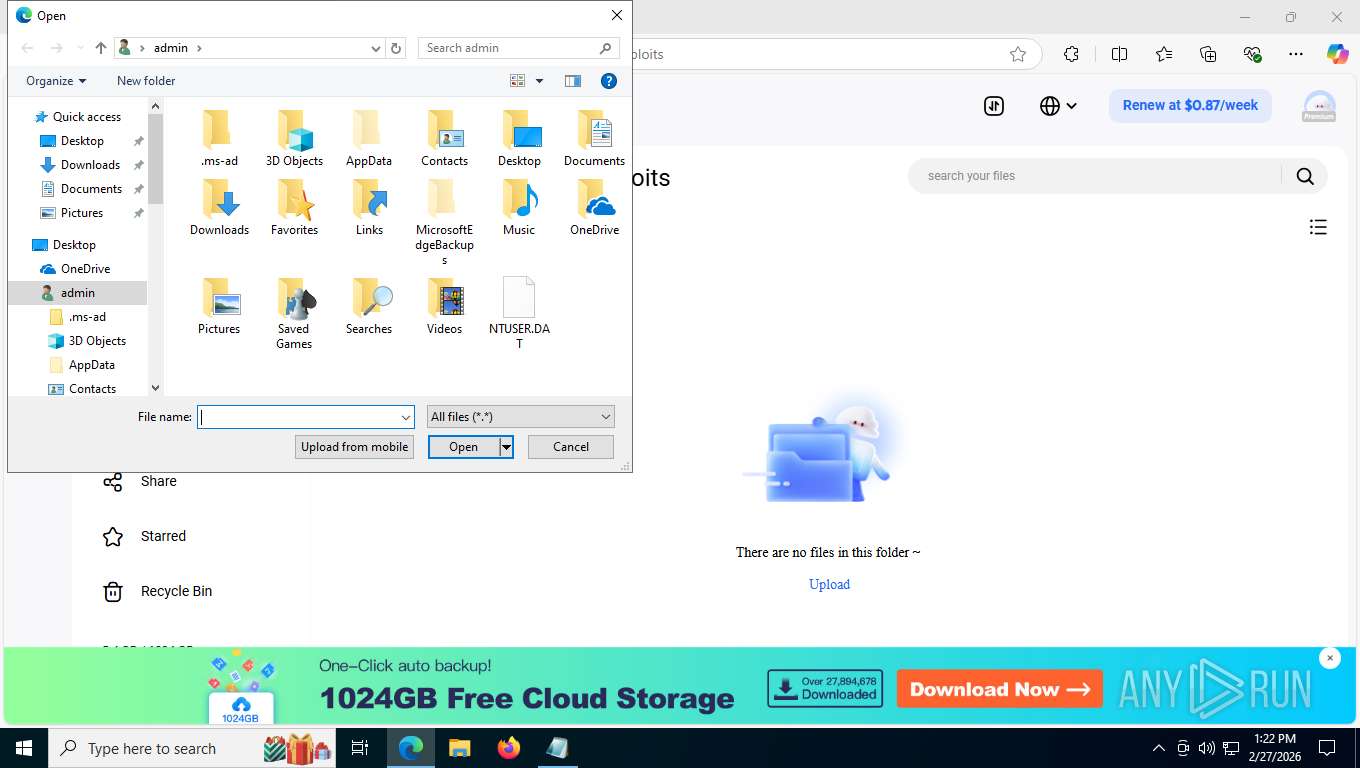Screen dimensions: 1360x768
Task: Open the Organize dropdown menu
Action: pyautogui.click(x=56, y=81)
